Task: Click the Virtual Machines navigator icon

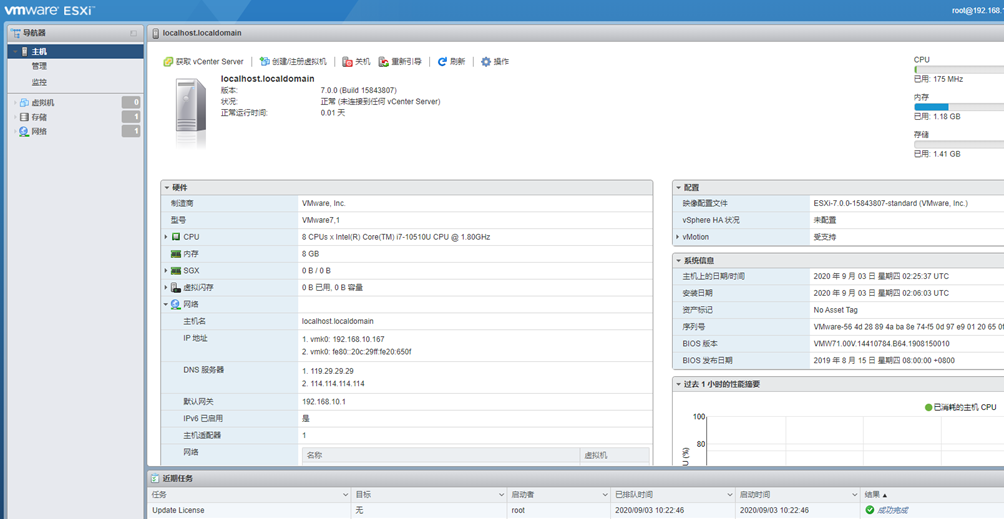Action: [24, 102]
